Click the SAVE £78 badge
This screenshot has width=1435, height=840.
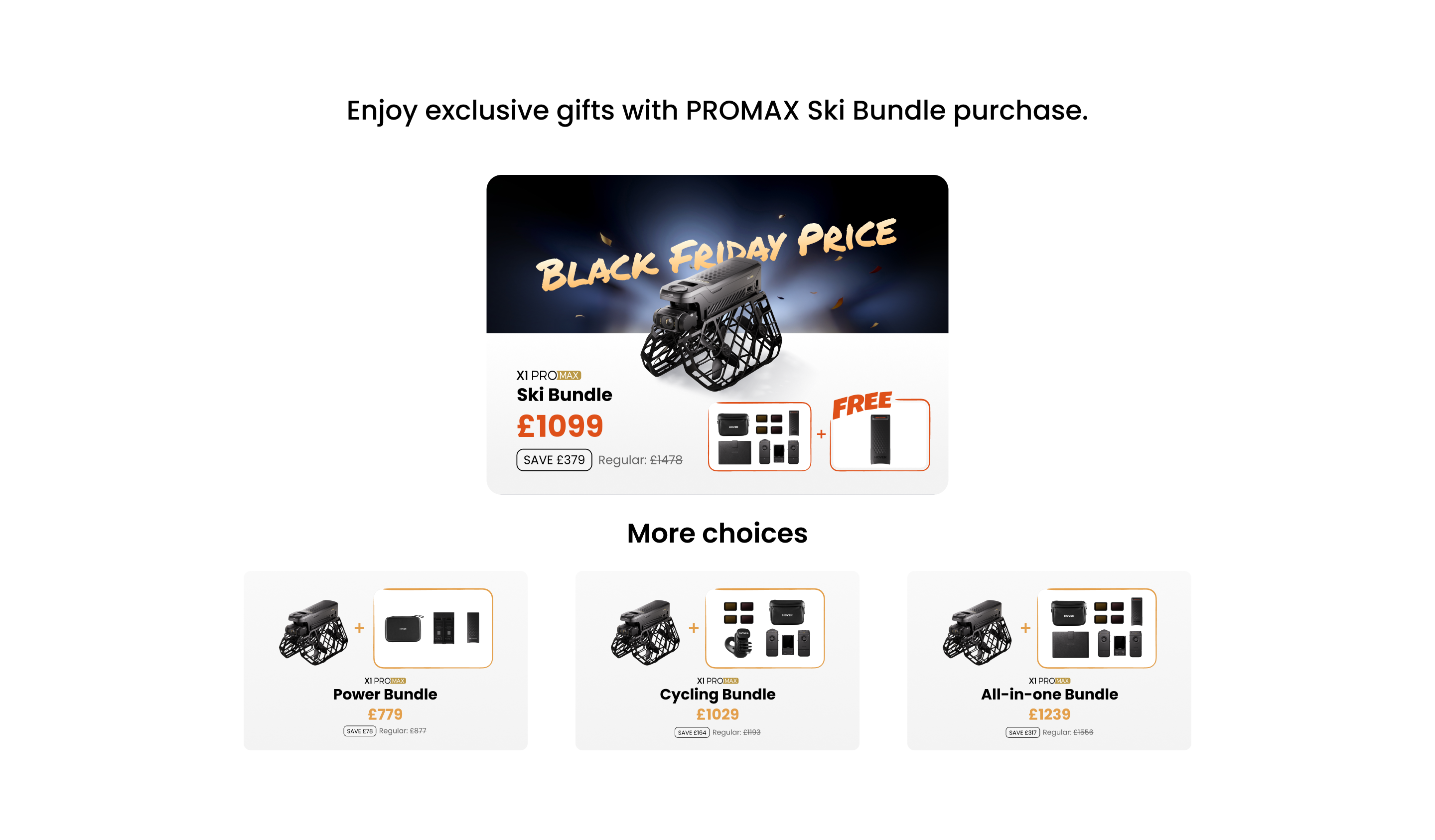click(359, 731)
